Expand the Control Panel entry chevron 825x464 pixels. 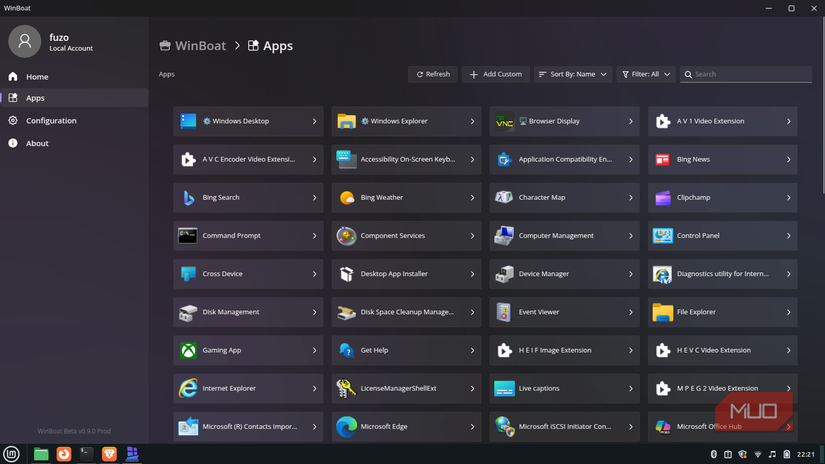pos(788,236)
